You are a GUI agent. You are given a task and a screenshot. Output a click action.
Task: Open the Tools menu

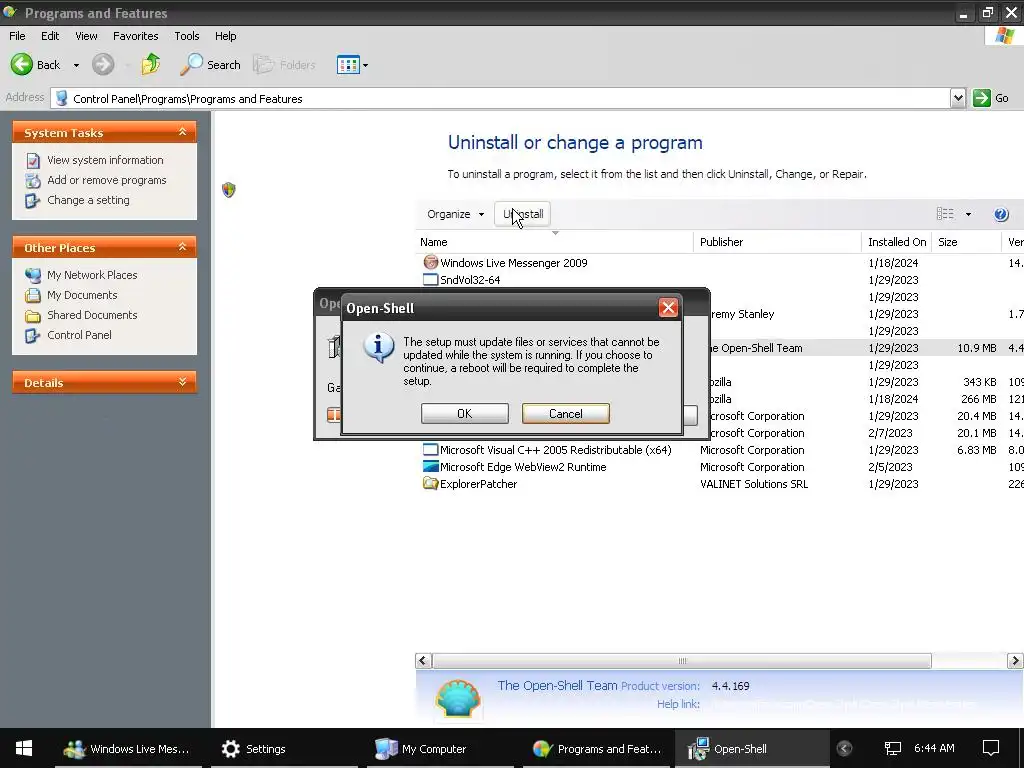(187, 36)
